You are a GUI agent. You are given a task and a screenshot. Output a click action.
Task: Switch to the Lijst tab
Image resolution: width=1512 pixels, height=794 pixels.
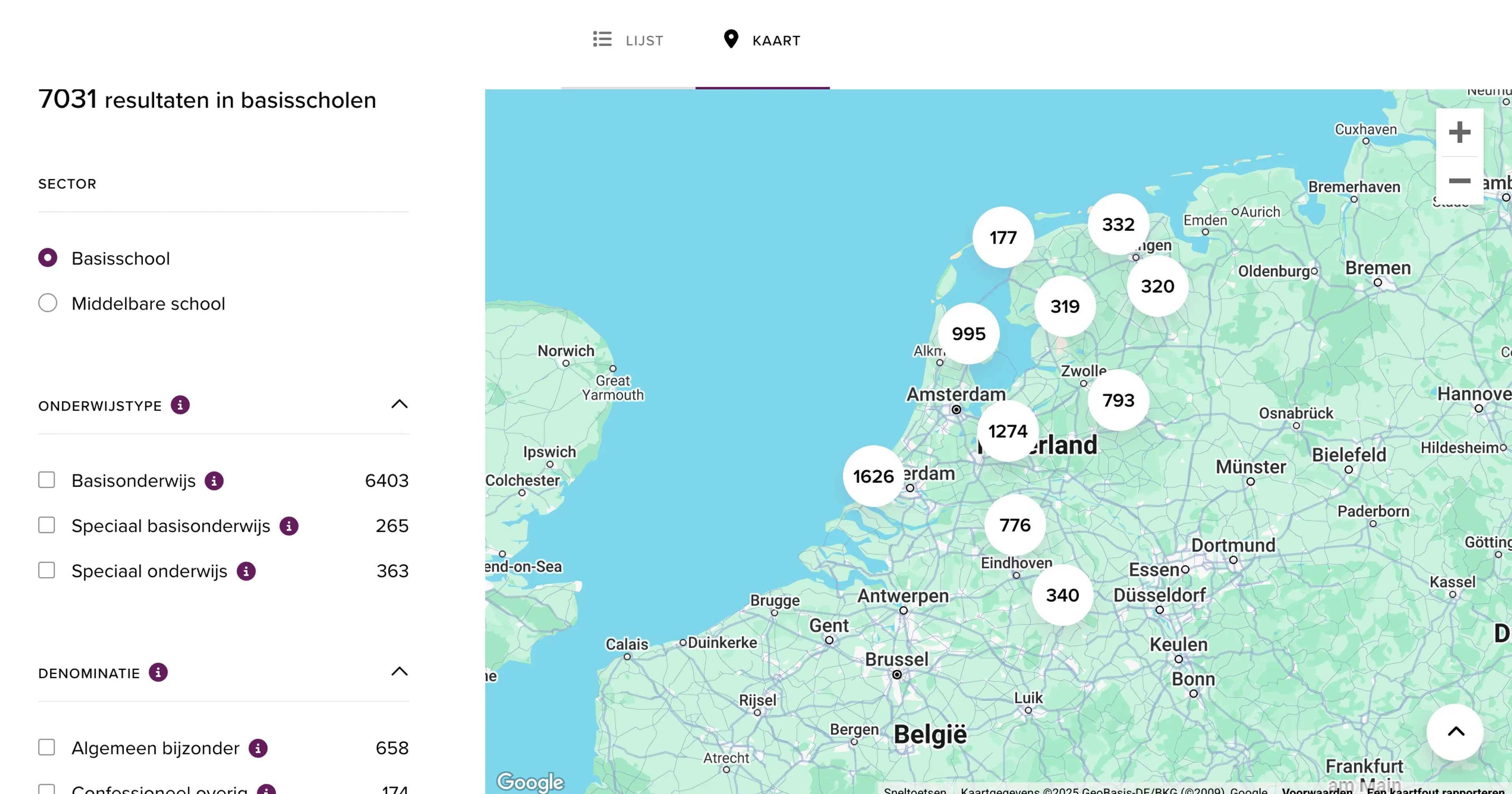coord(628,41)
